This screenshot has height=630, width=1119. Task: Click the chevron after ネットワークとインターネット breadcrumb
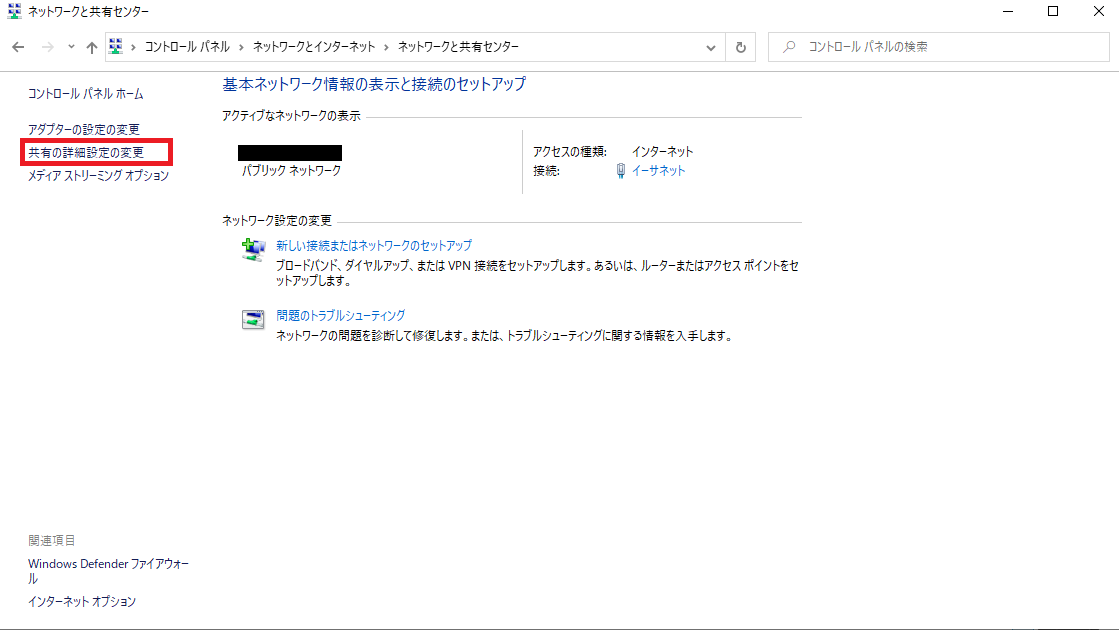tap(386, 47)
